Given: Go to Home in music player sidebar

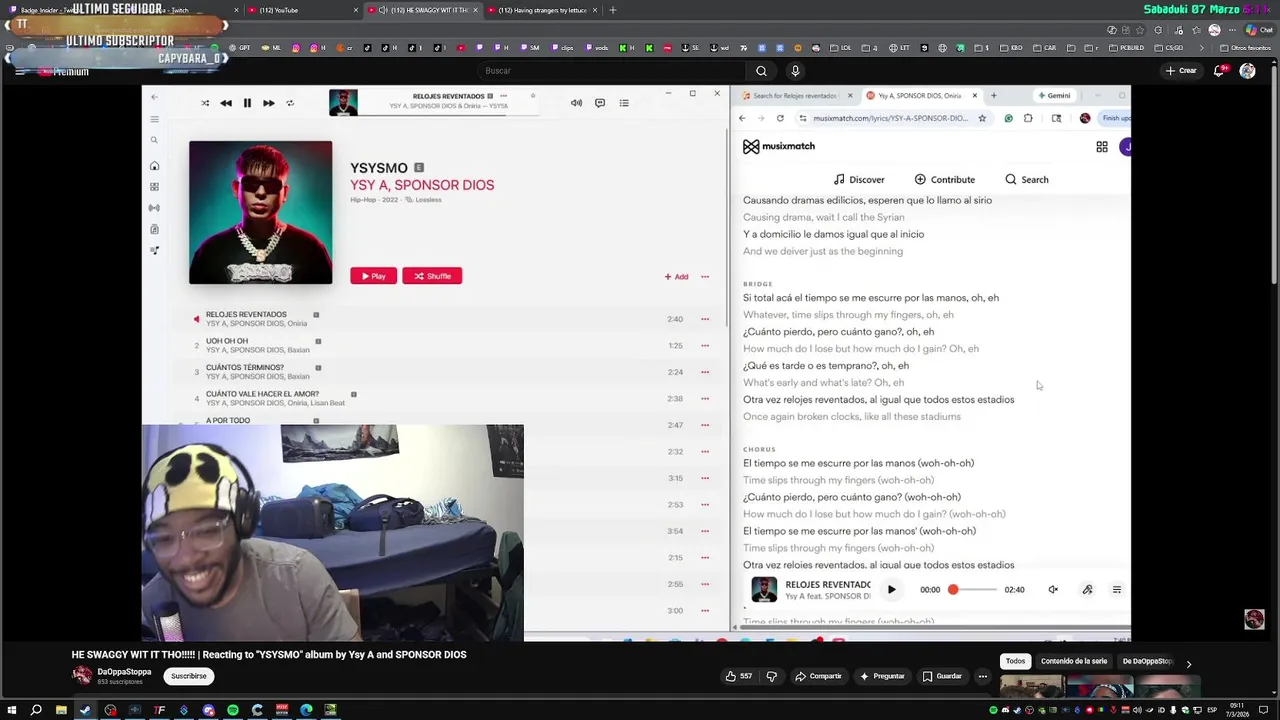Looking at the screenshot, I should click(x=154, y=166).
